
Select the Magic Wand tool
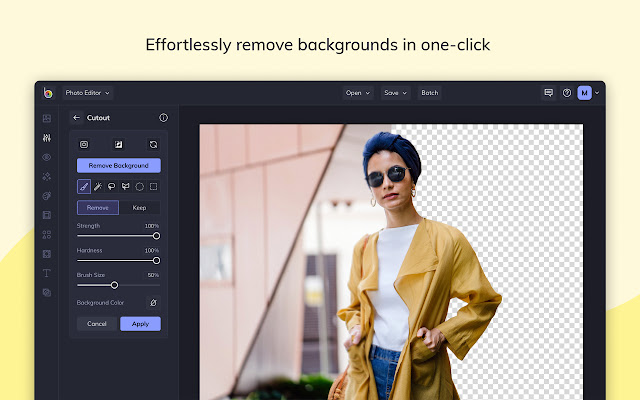point(98,187)
